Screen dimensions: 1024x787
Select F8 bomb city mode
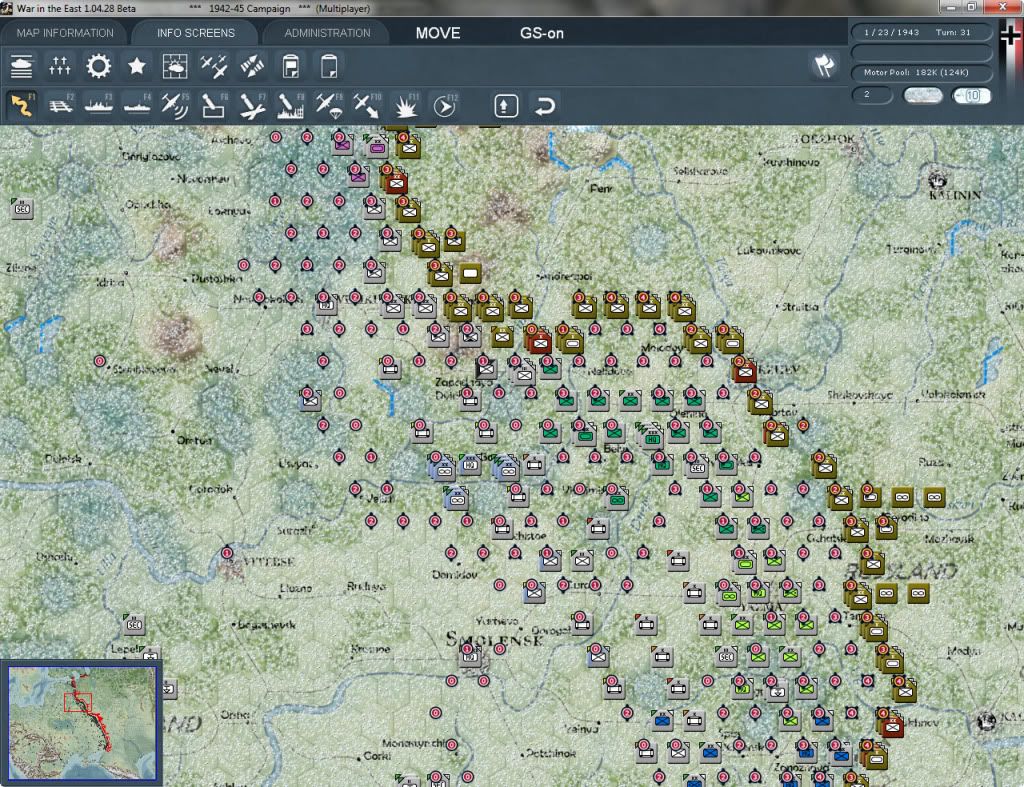[291, 105]
